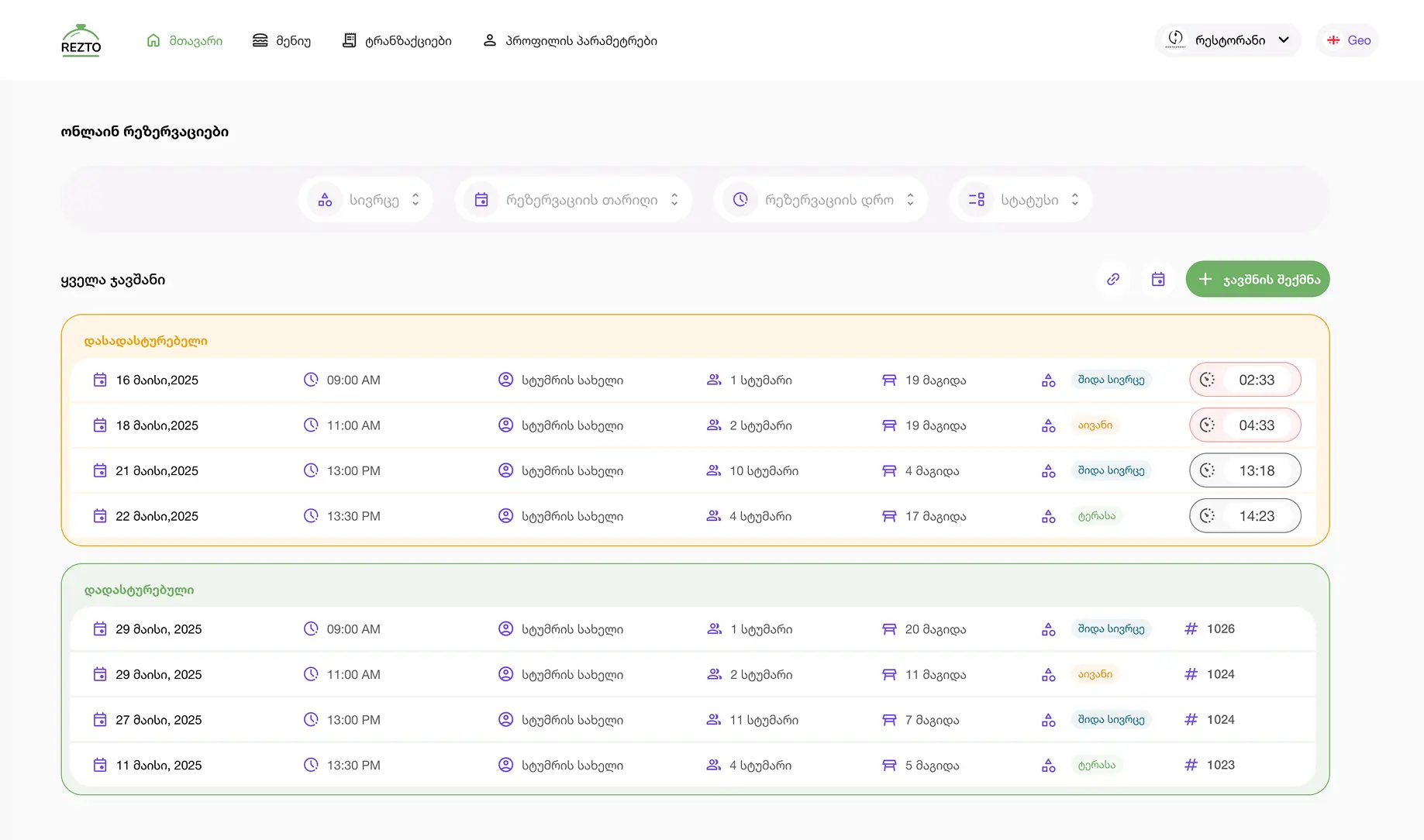Click the აივანი tag in 18 მაისი row

(1095, 425)
